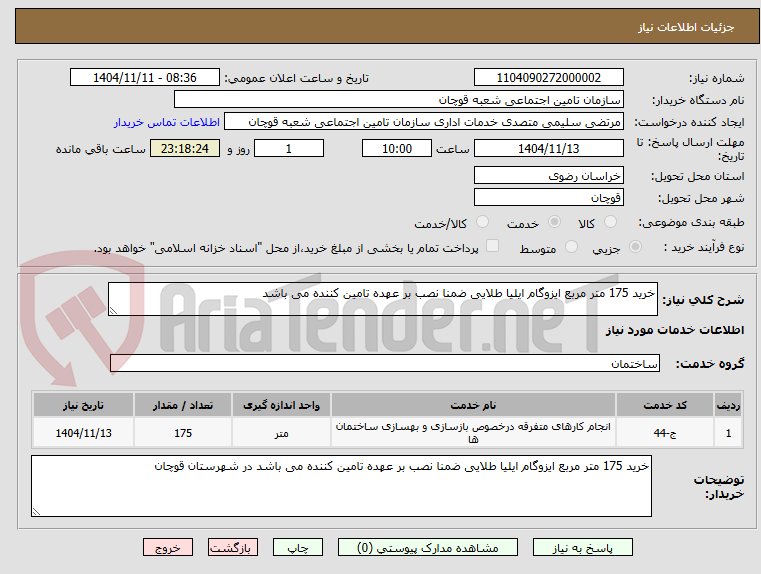Click the نام خدمت column header

coord(473,405)
